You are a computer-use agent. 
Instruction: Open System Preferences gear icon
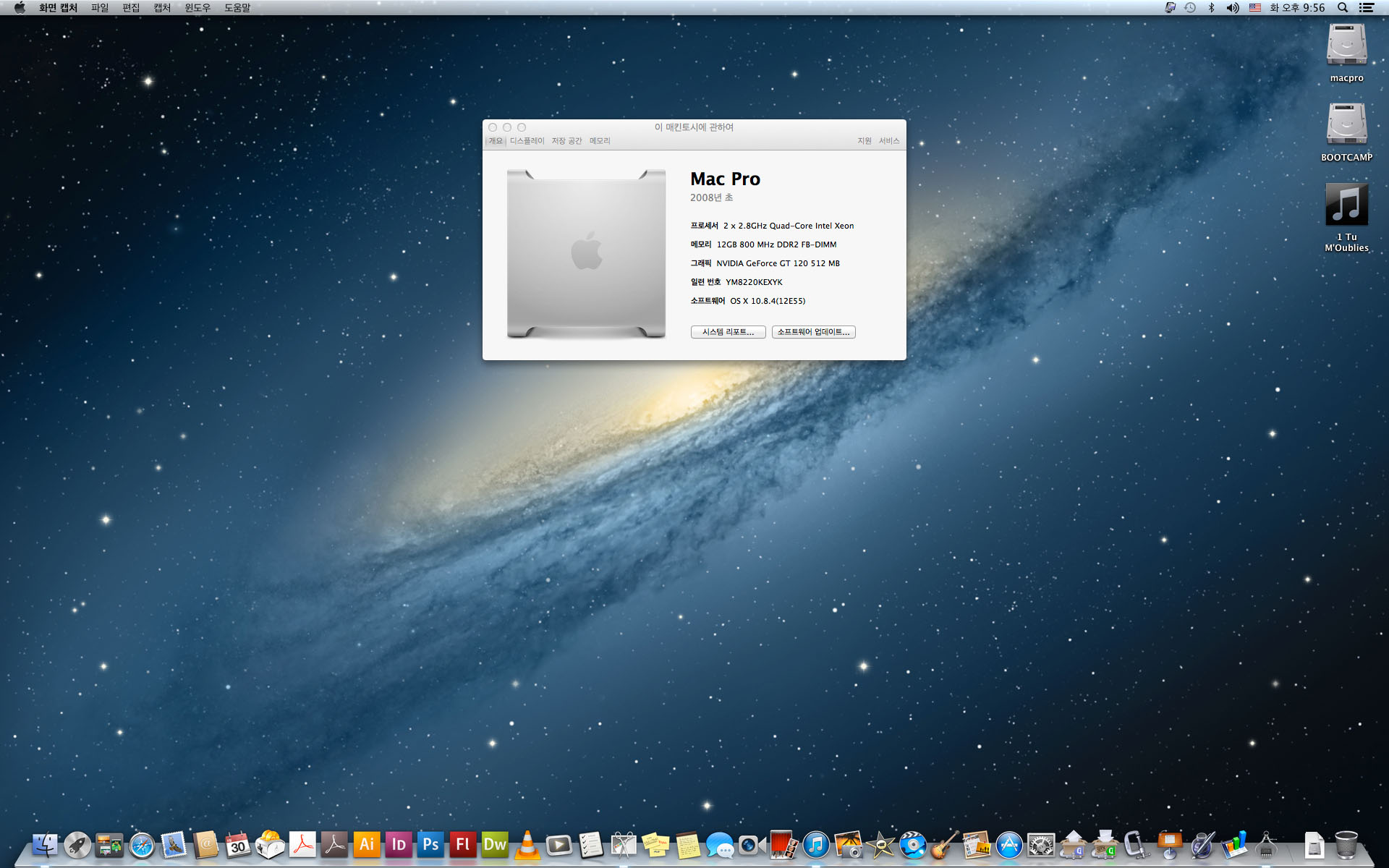point(1041,845)
